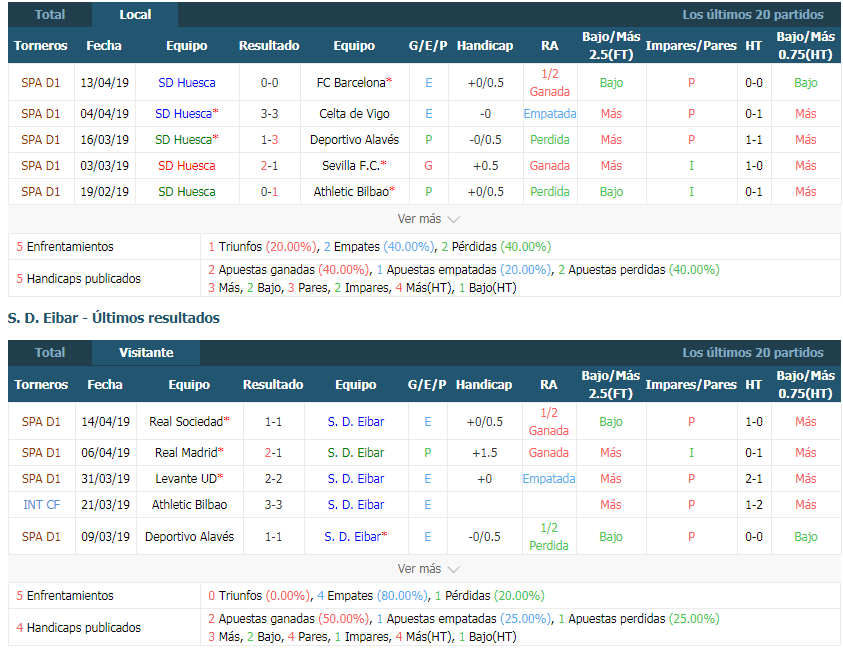
Task: Open 'Los últimos 20 partidos' in Eibar table header
Action: click(753, 353)
